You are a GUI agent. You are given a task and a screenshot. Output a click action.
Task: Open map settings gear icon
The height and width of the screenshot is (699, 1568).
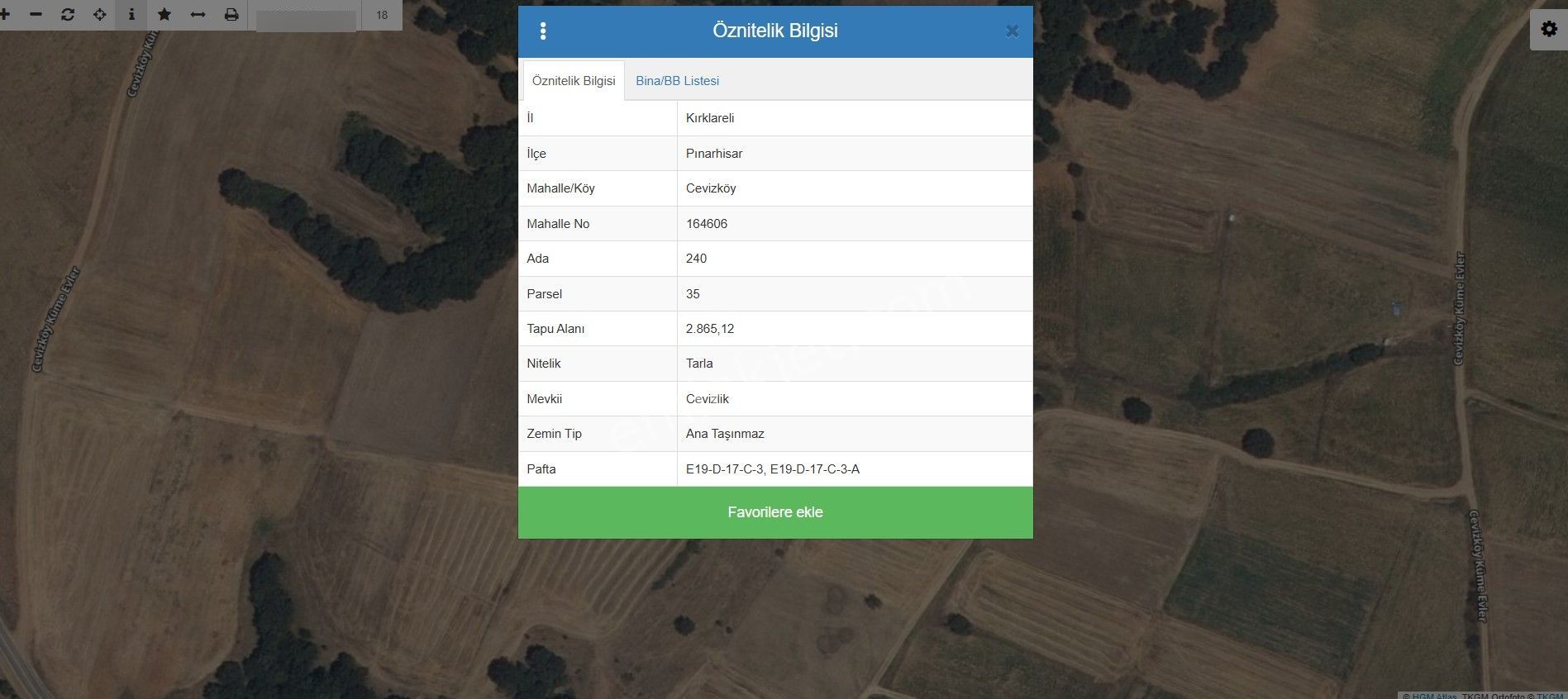1548,30
